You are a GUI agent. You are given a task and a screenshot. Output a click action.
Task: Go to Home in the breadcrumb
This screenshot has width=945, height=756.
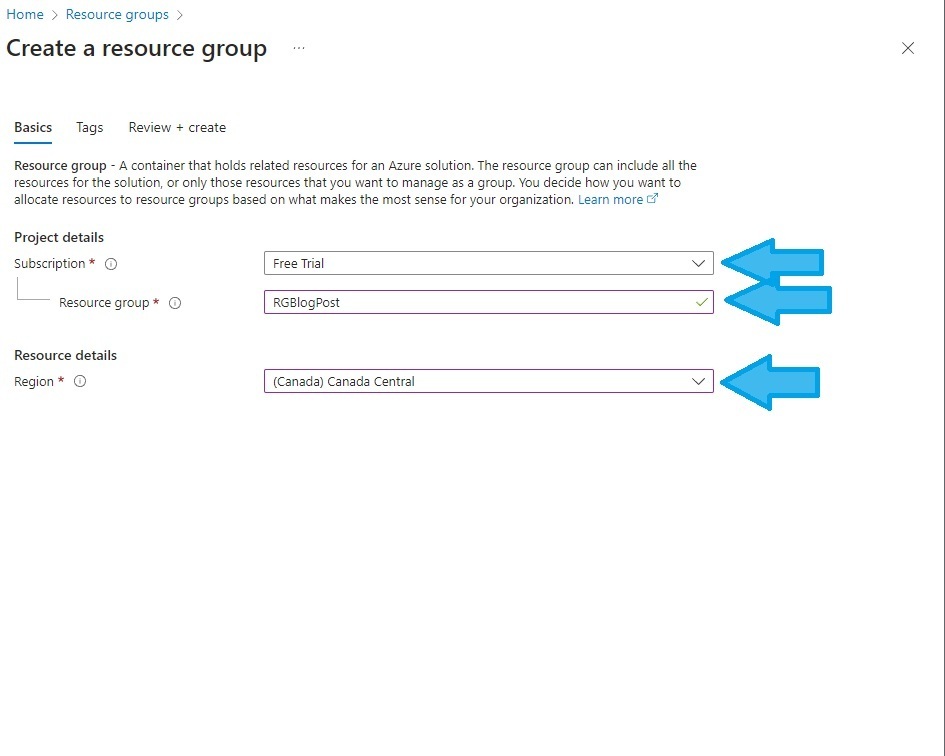tap(25, 15)
